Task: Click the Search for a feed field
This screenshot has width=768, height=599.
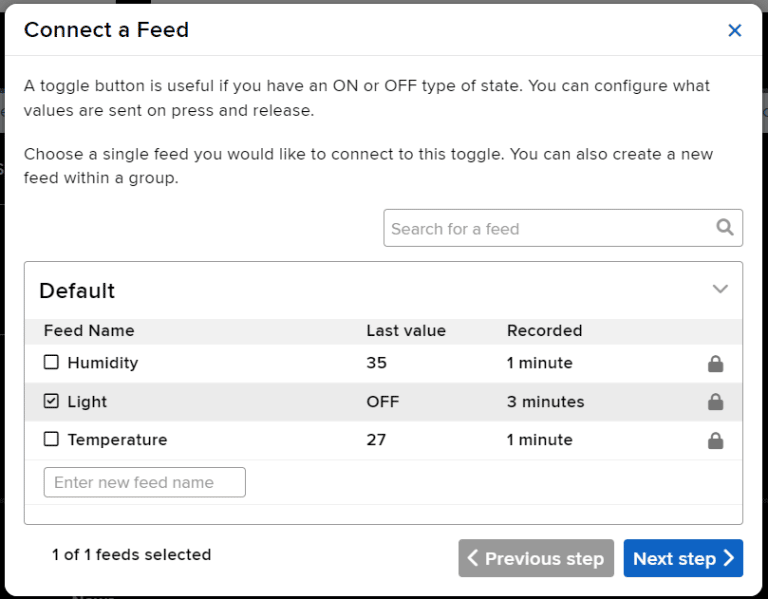Action: pos(550,228)
